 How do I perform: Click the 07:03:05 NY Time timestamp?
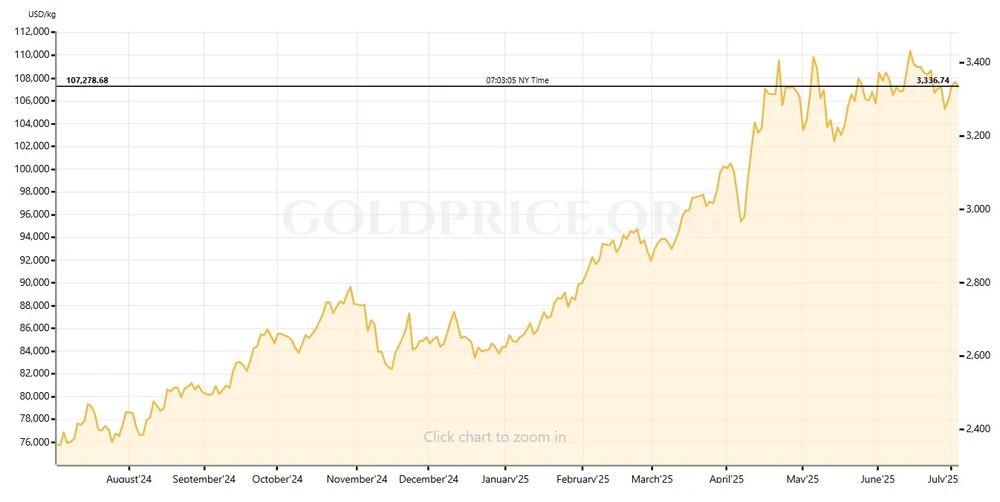517,80
